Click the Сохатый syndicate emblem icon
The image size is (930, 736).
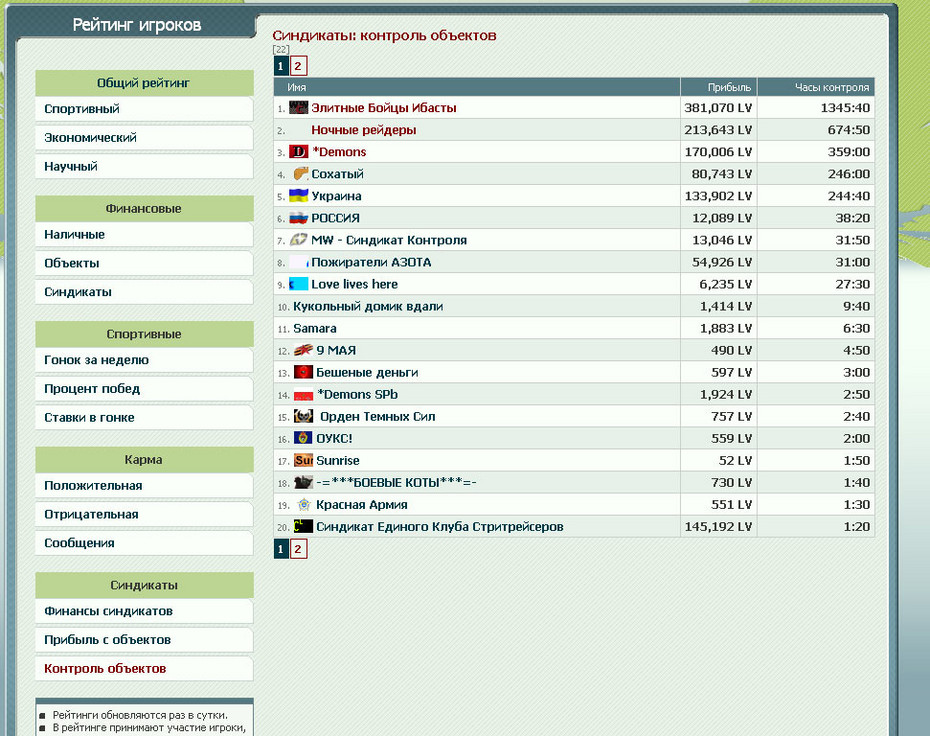click(x=301, y=173)
